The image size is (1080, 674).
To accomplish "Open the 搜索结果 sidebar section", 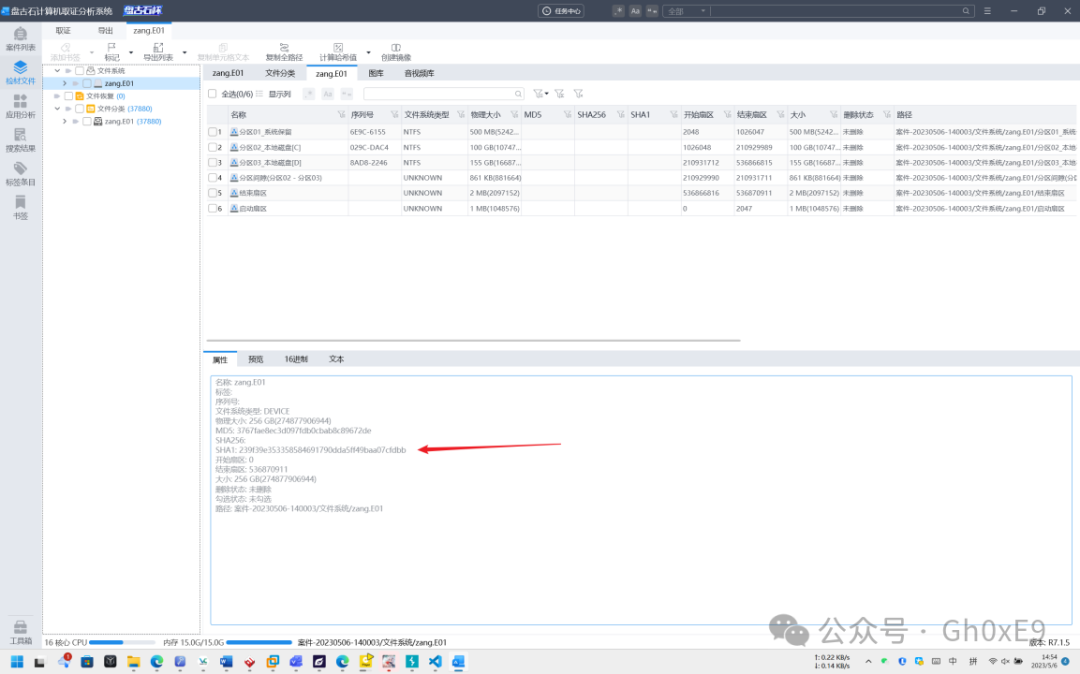I will [20, 140].
